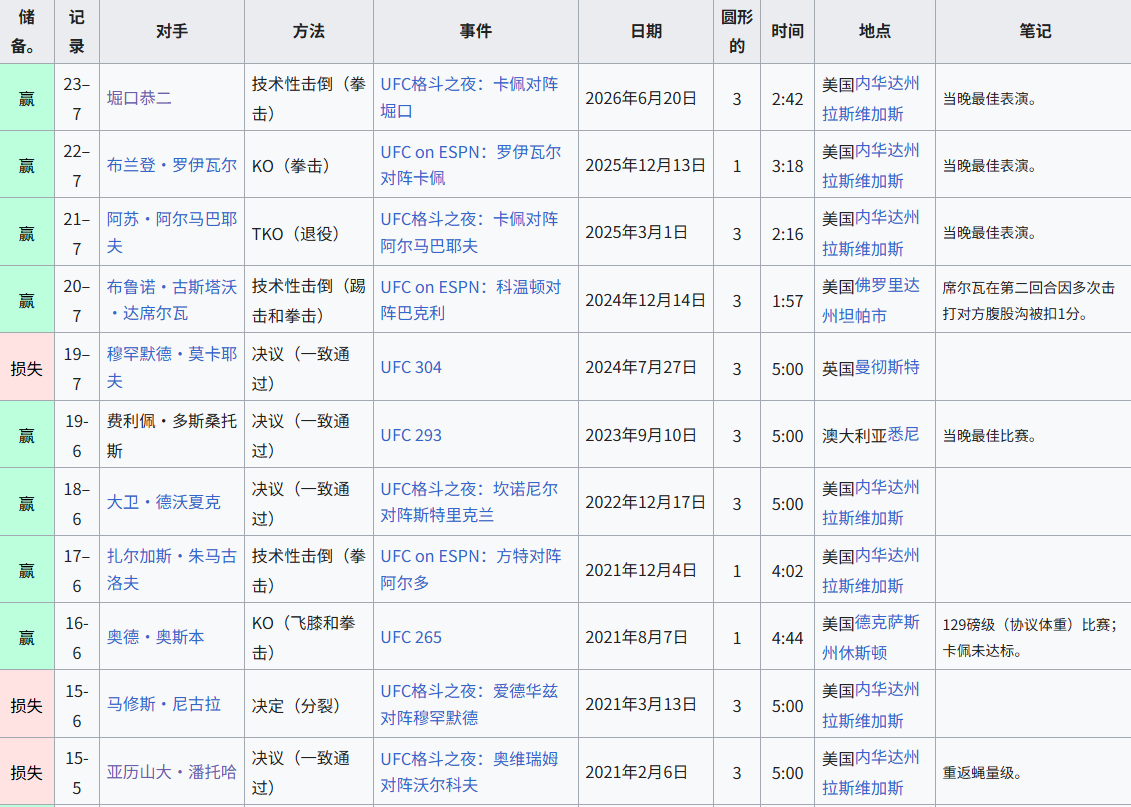Click the 日期 column header
1131x807 pixels.
pos(646,31)
